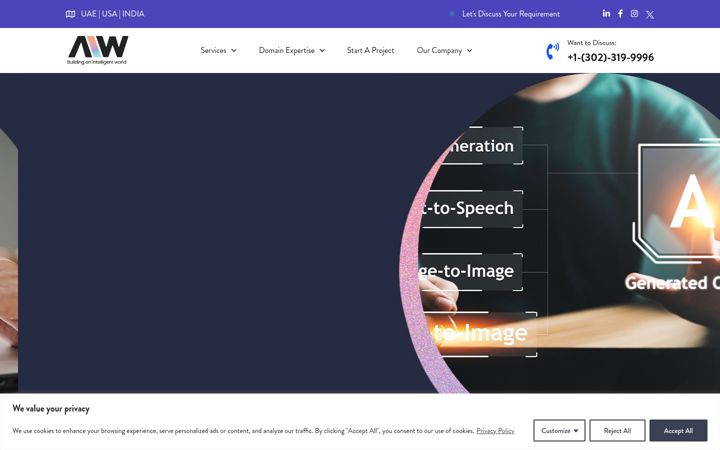Expand the Domain Expertise chevron

point(322,51)
